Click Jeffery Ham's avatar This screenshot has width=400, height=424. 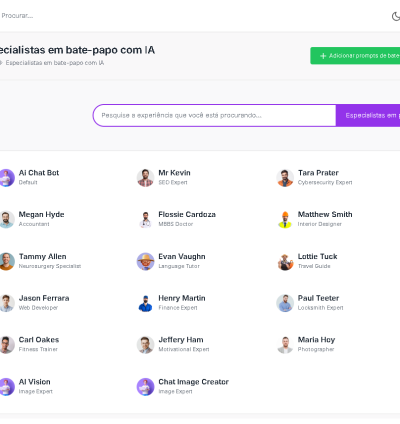pos(145,345)
